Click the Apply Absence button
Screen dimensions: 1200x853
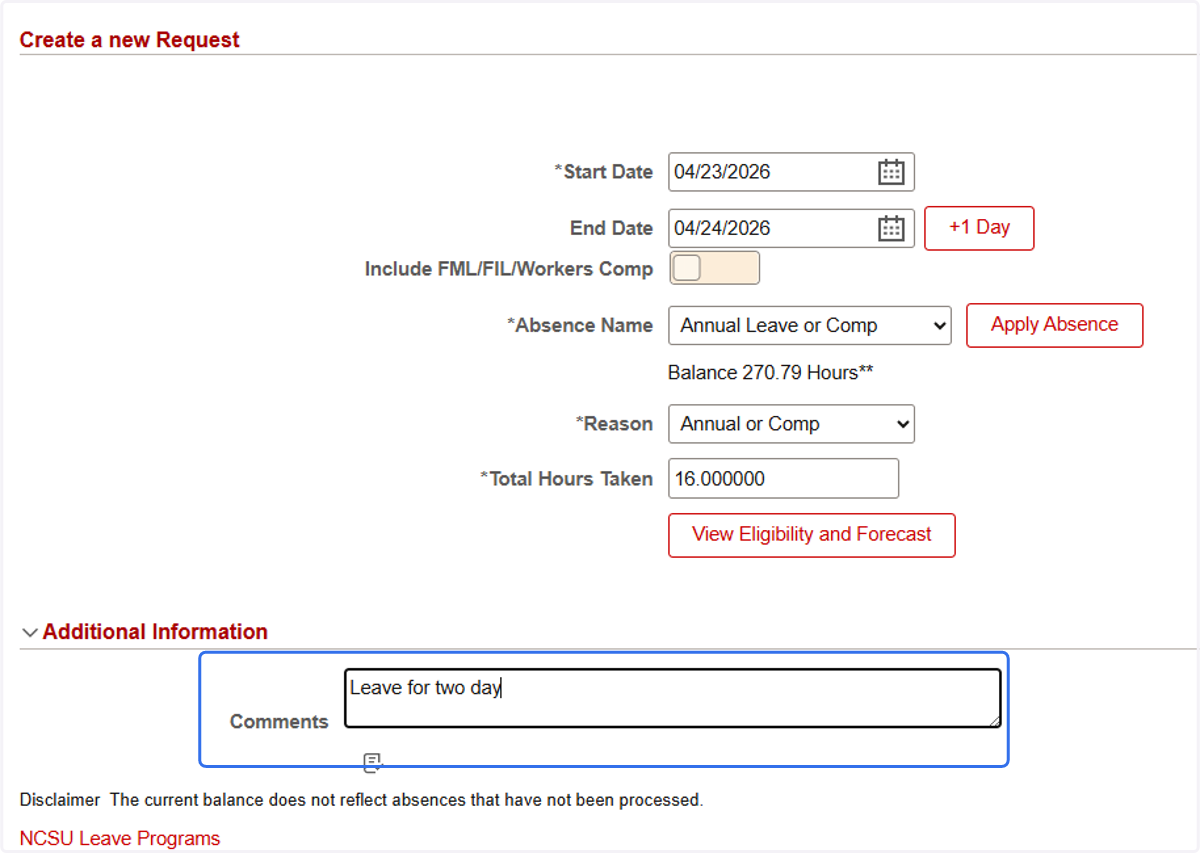point(1054,325)
